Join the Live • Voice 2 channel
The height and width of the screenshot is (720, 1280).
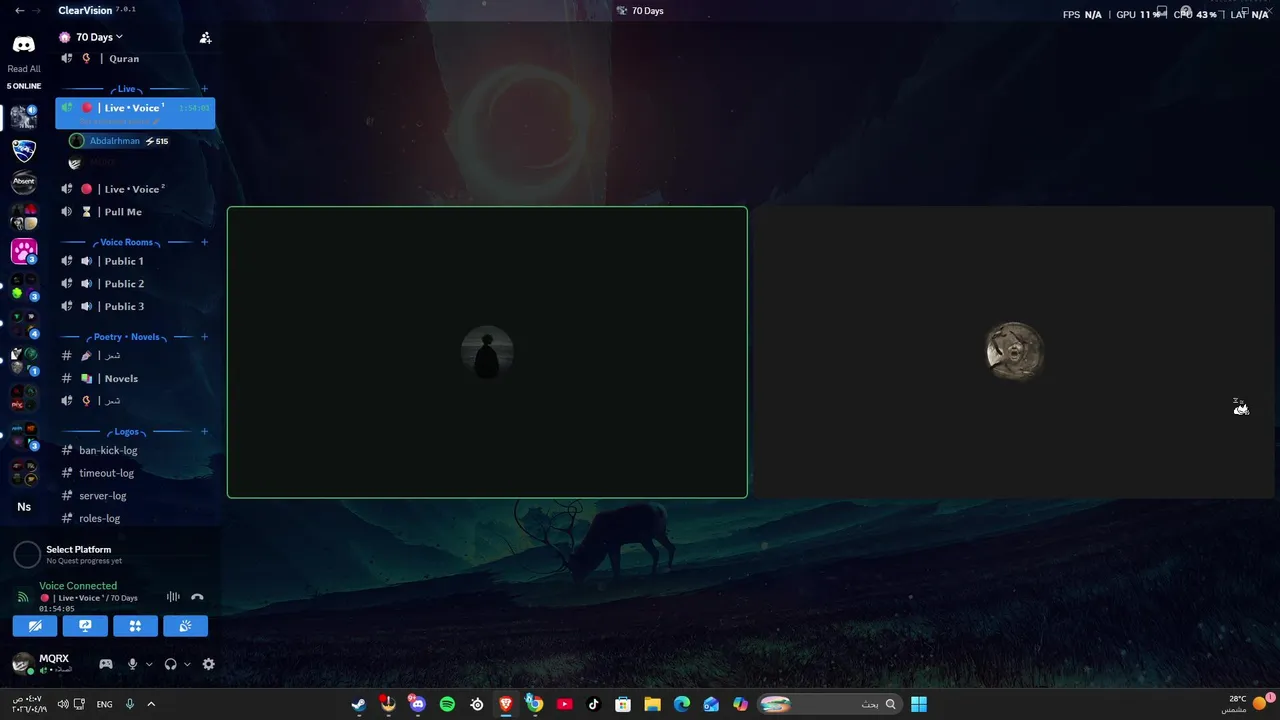coord(135,189)
